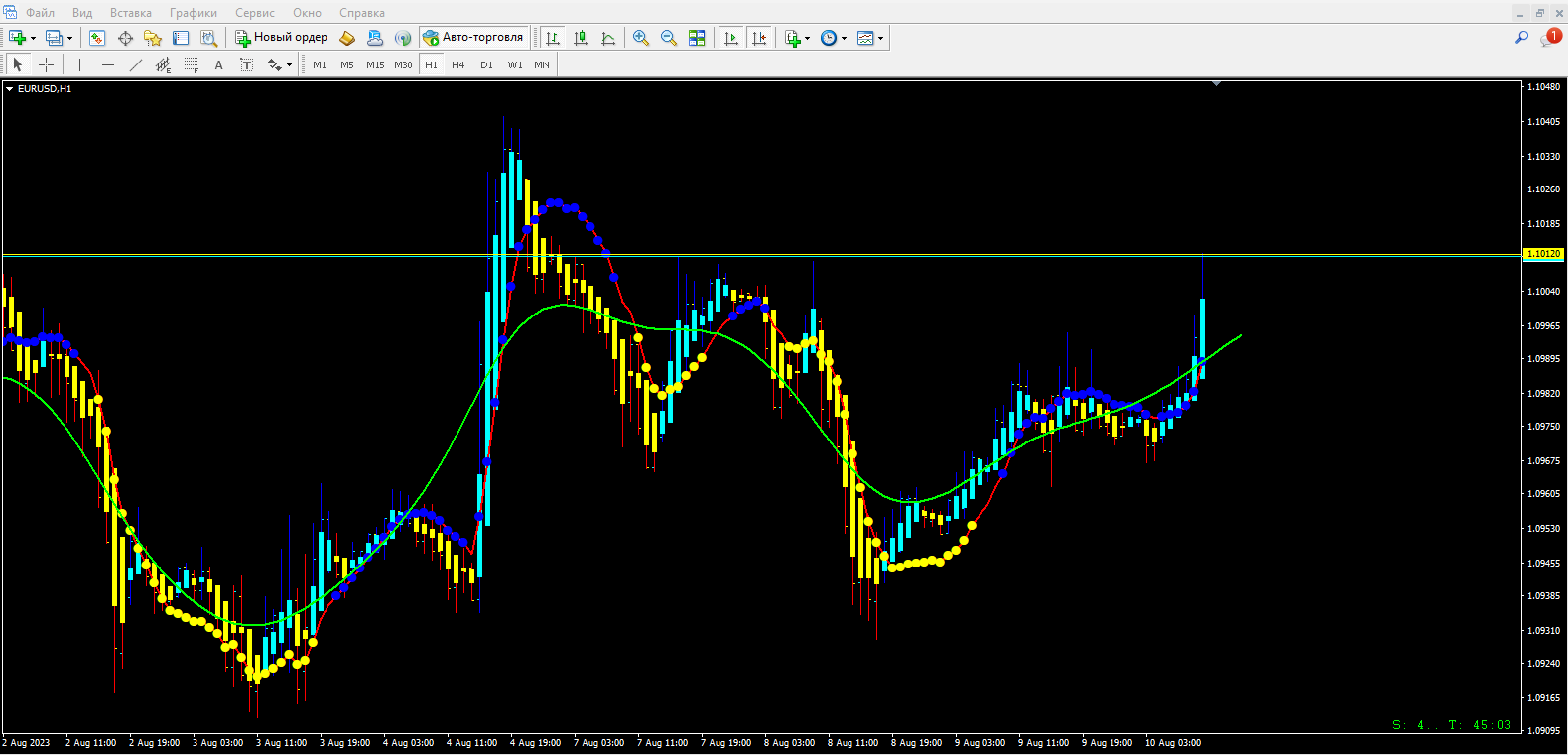1568x756 pixels.
Task: Expand the new chart dropdown arrow
Action: pyautogui.click(x=34, y=39)
